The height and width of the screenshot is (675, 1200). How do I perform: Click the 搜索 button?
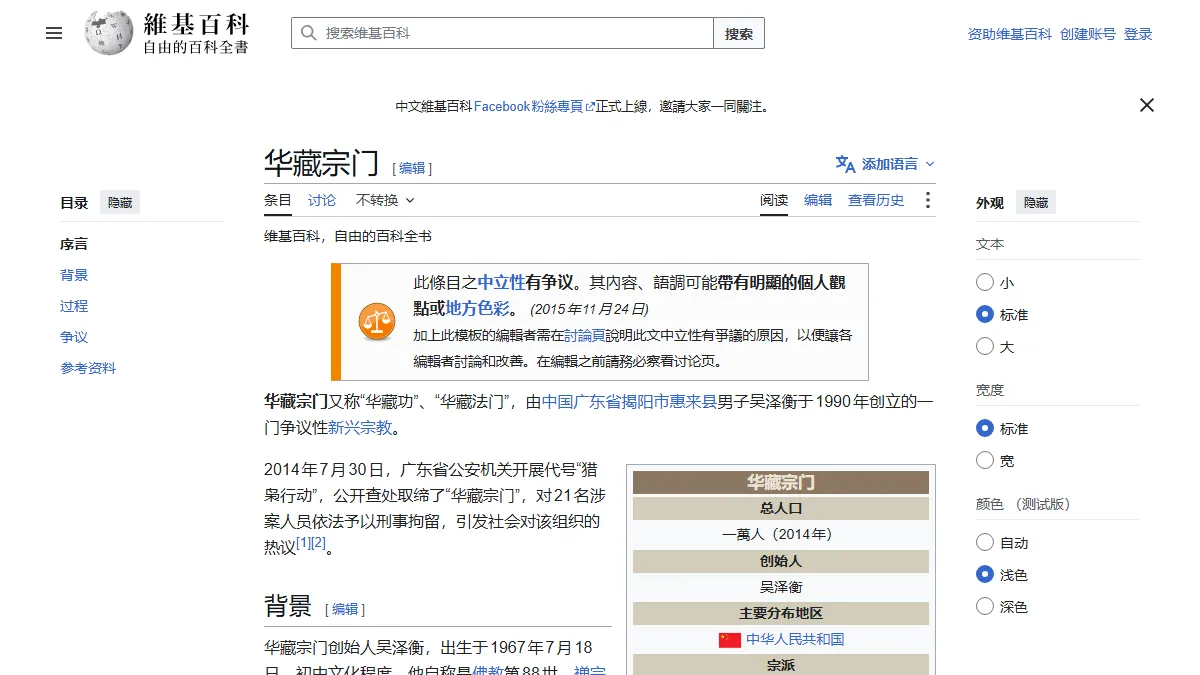[739, 33]
